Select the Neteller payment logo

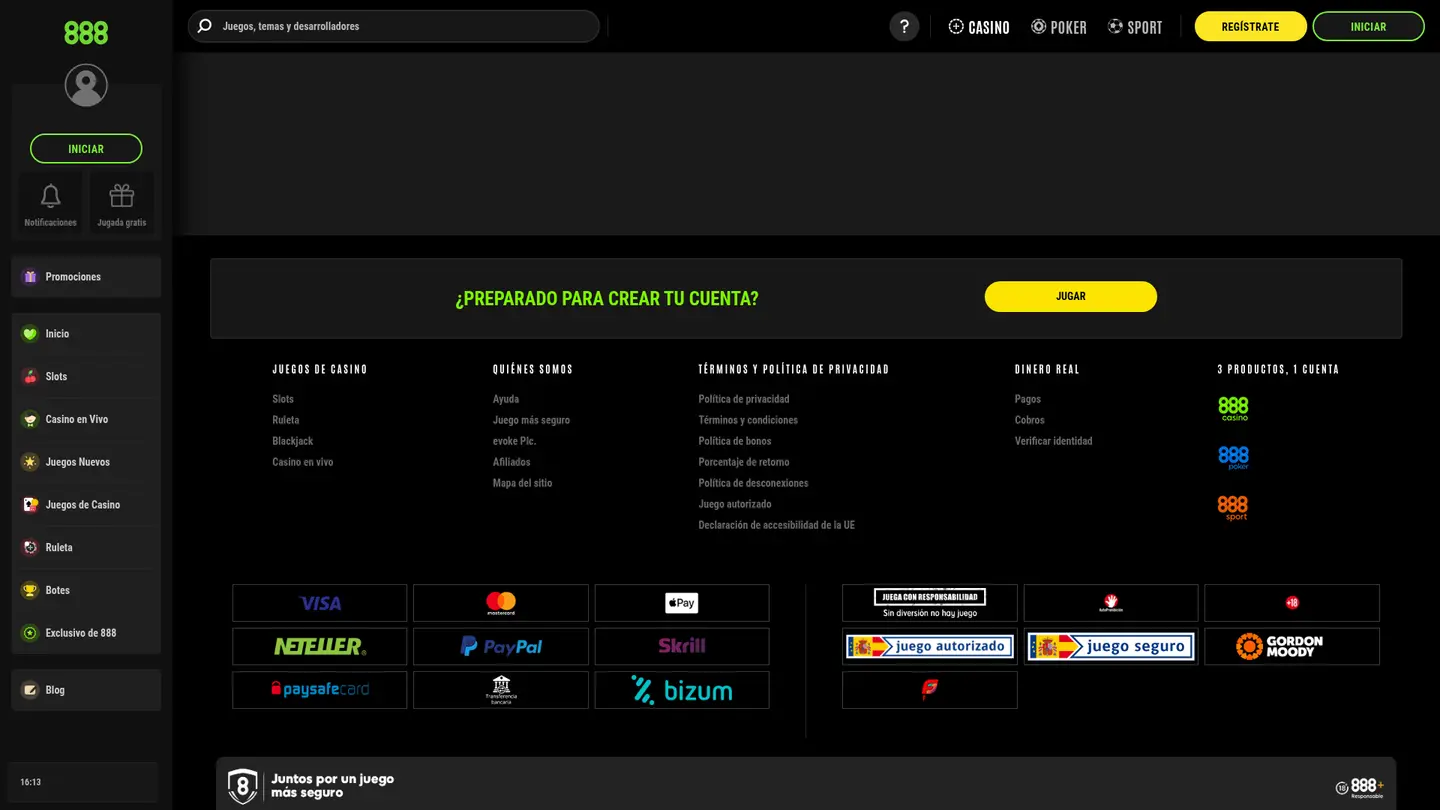[320, 646]
